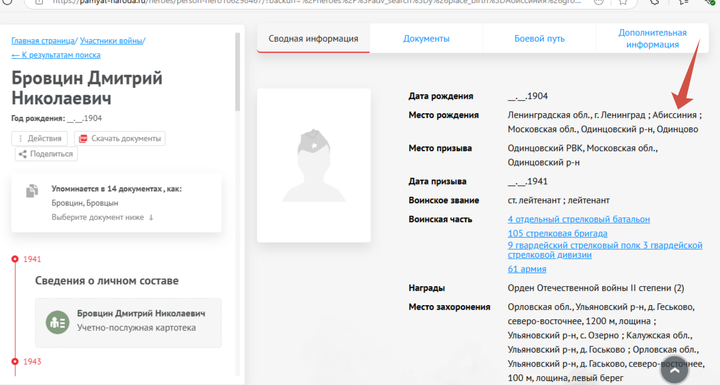Click the green personnel record card icon
720x385 pixels.
point(57,323)
